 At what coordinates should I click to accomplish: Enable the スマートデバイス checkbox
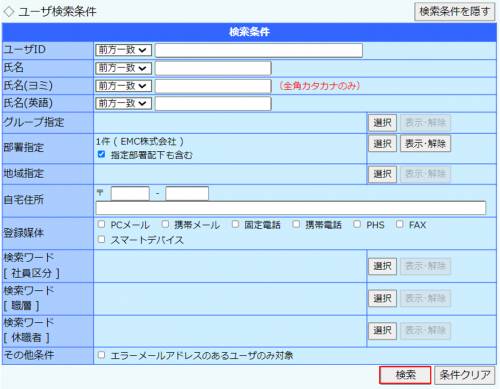click(x=102, y=239)
